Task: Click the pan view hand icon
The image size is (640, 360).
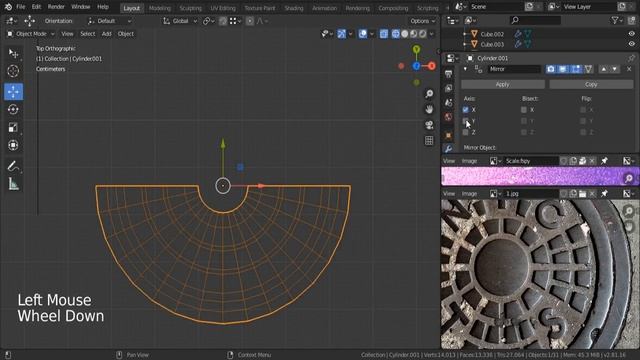Action: coord(429,109)
